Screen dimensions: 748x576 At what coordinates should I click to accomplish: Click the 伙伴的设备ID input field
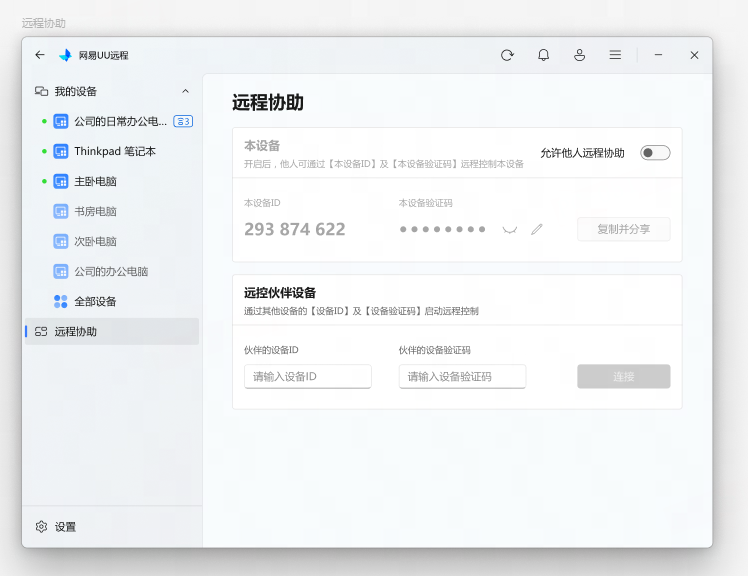[x=307, y=376]
